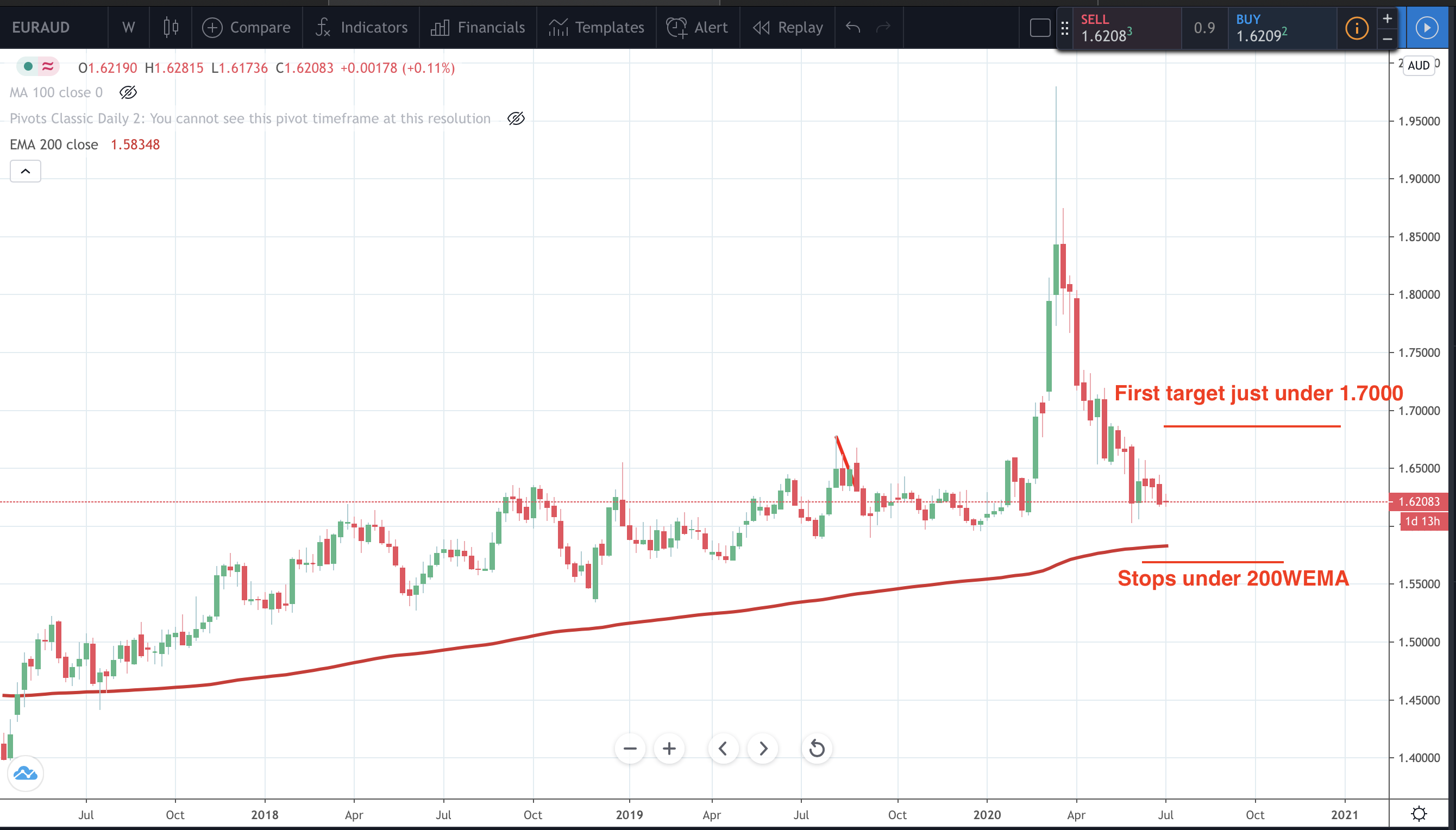
Task: Click the pink approximate-data icon
Action: [48, 67]
